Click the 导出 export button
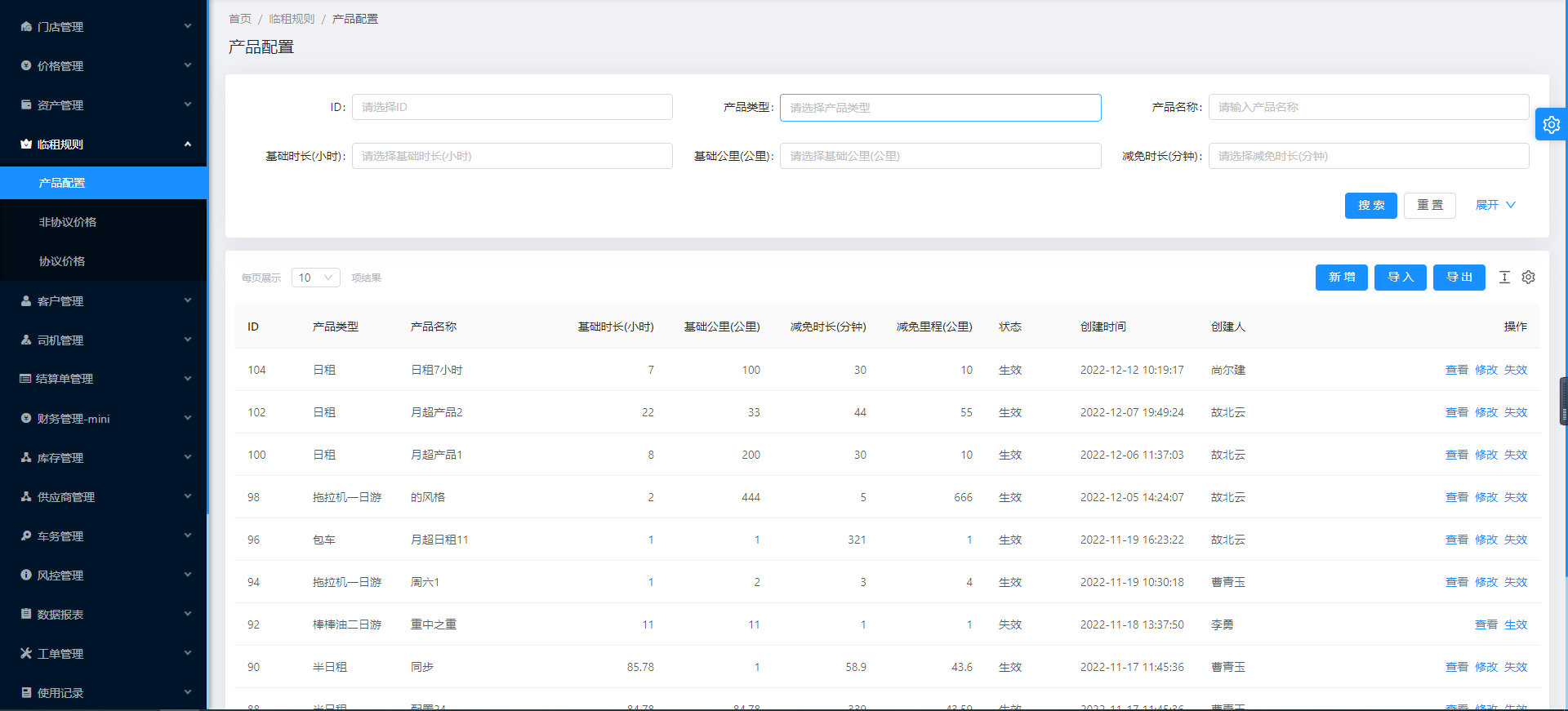 (x=1459, y=278)
